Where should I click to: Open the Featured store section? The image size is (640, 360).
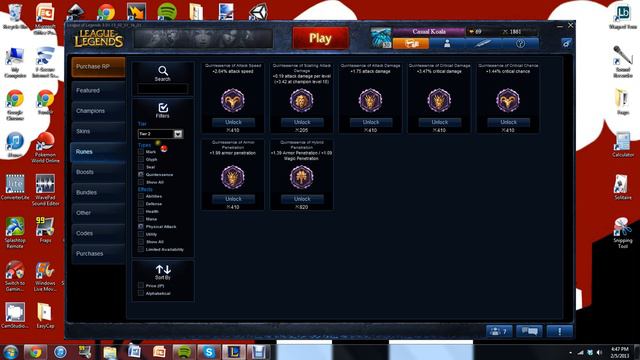98,90
